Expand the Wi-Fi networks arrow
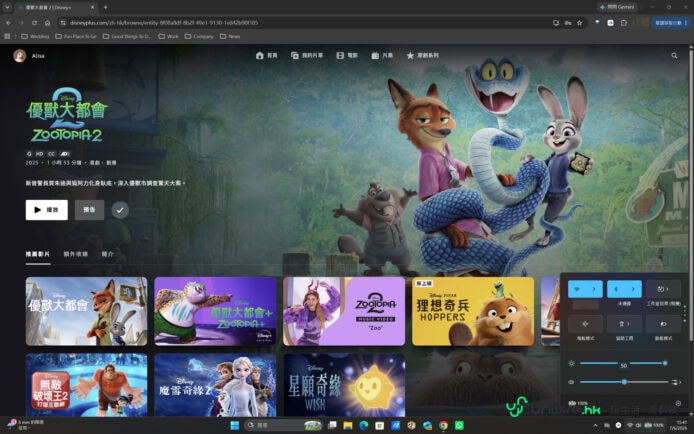 (594, 289)
